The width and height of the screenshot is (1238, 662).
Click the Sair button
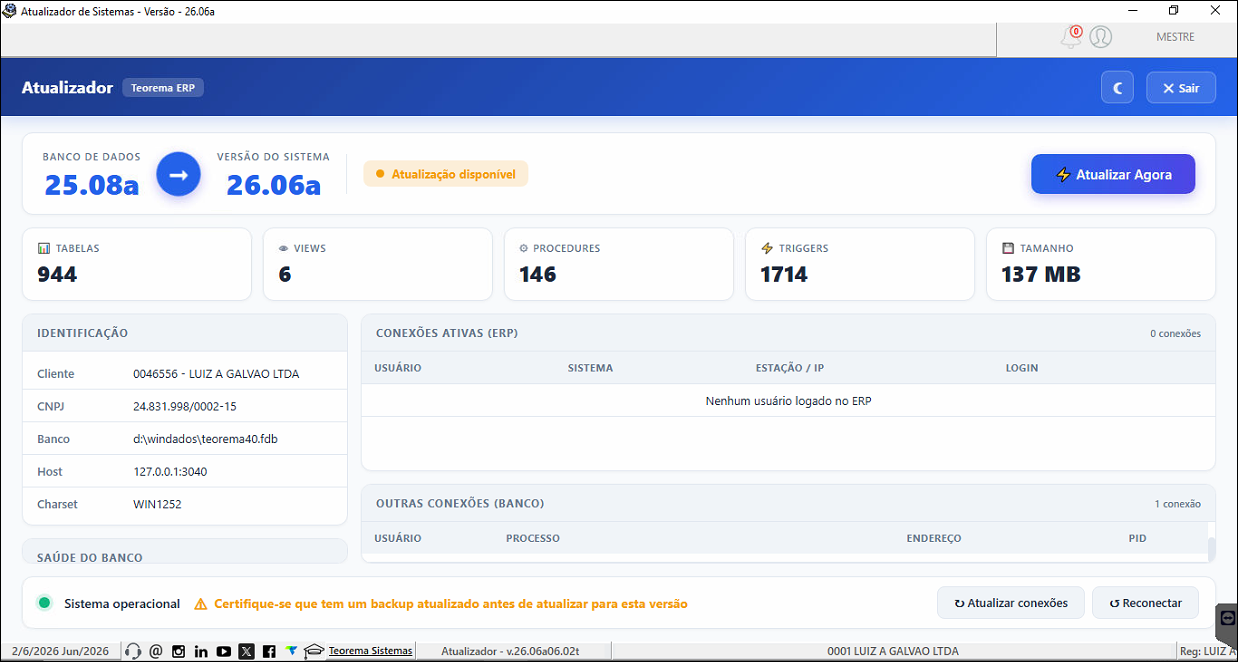[x=1181, y=88]
